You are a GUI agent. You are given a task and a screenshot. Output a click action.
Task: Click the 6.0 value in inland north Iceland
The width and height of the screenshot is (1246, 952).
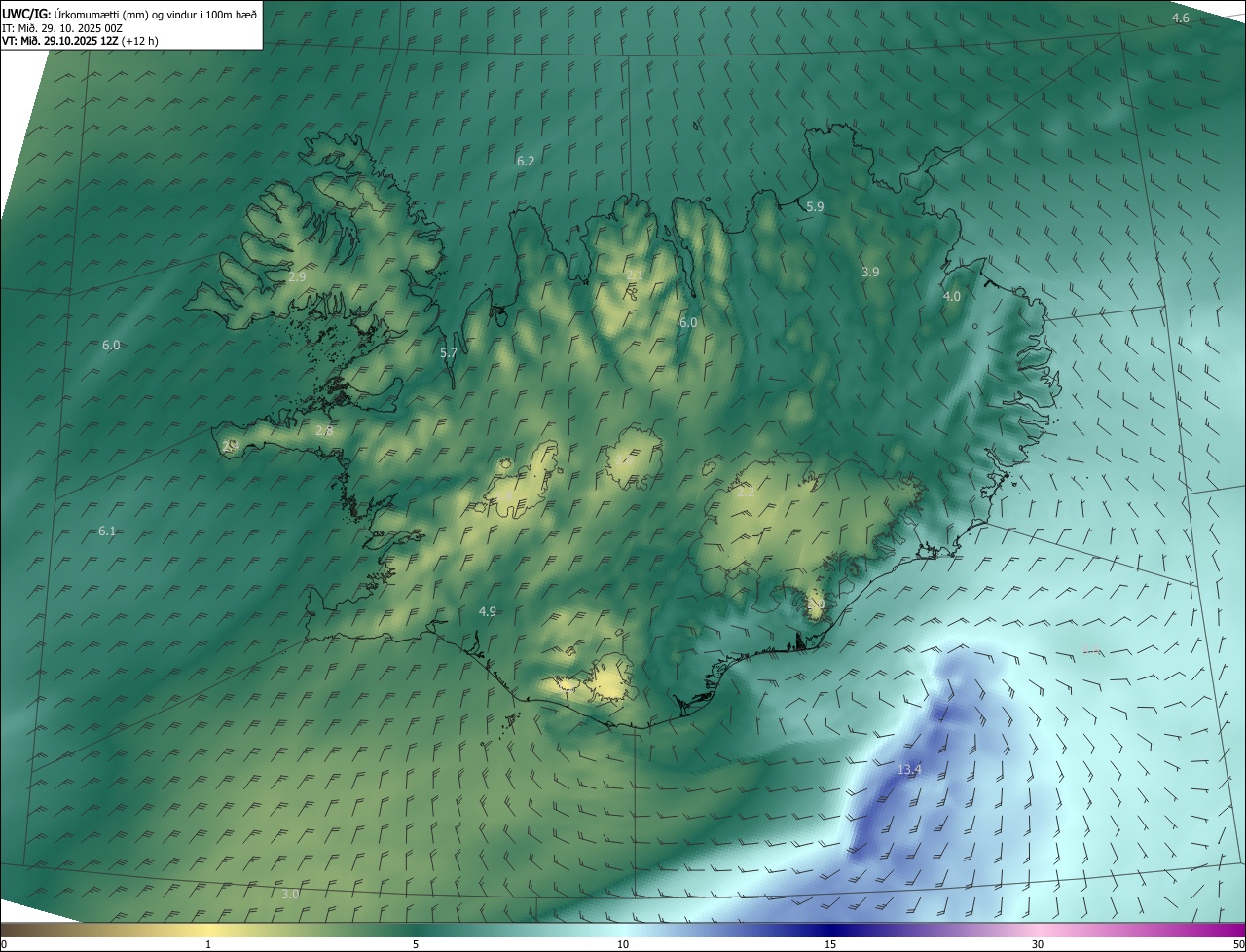point(688,322)
